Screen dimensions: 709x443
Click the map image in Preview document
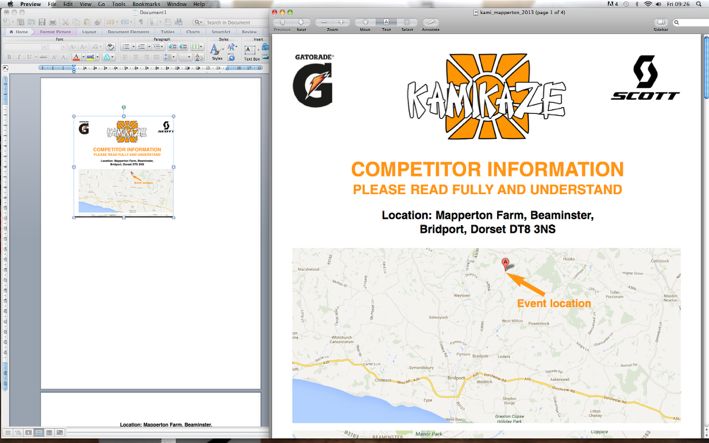tap(486, 335)
